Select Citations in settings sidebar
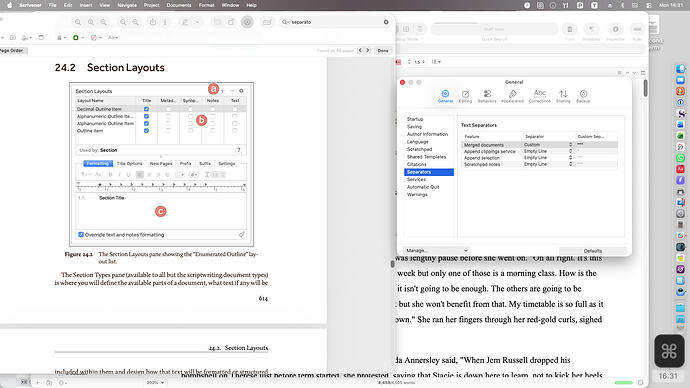The width and height of the screenshot is (690, 388). click(x=417, y=164)
